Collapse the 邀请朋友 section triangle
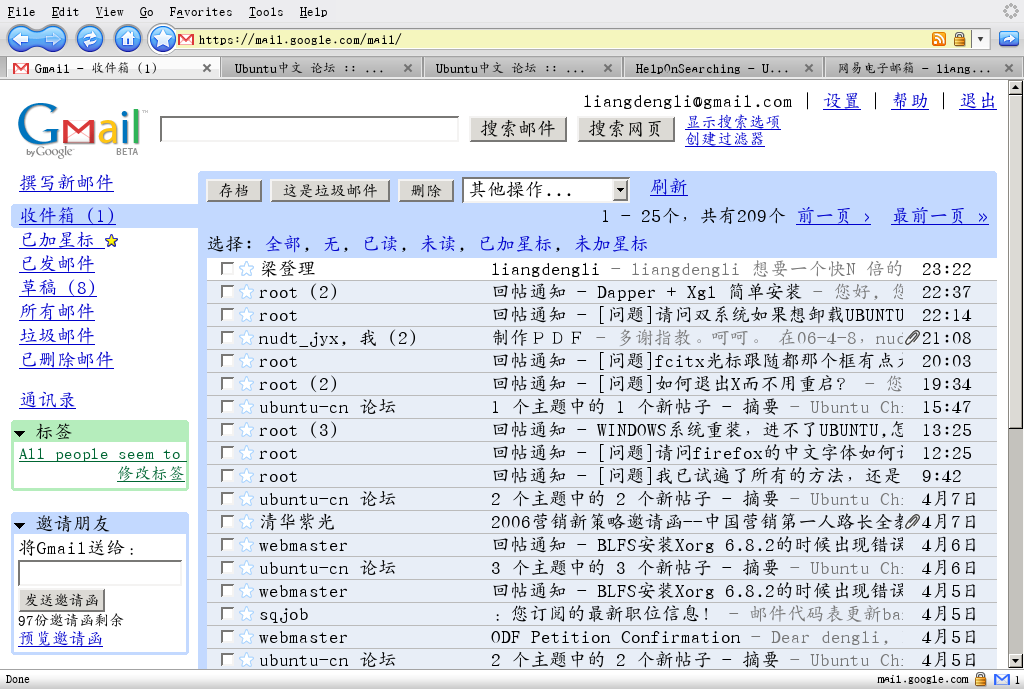The width and height of the screenshot is (1024, 689). point(20,525)
